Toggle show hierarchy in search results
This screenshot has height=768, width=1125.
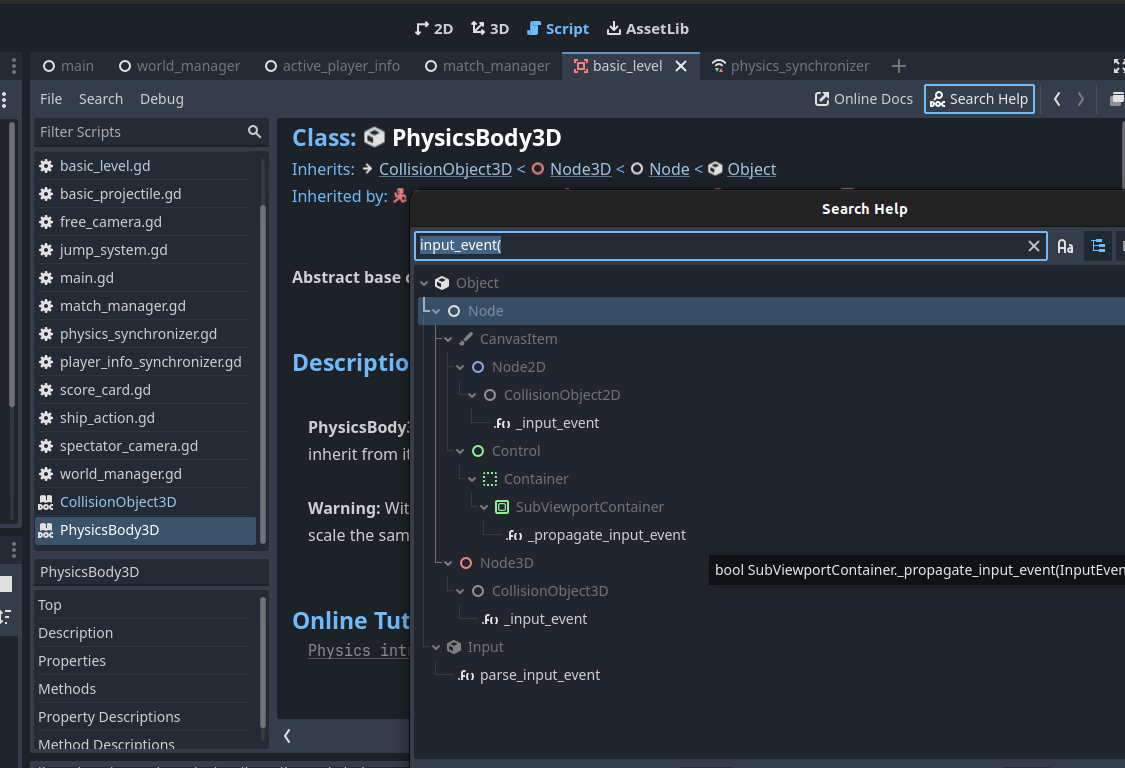[x=1098, y=246]
